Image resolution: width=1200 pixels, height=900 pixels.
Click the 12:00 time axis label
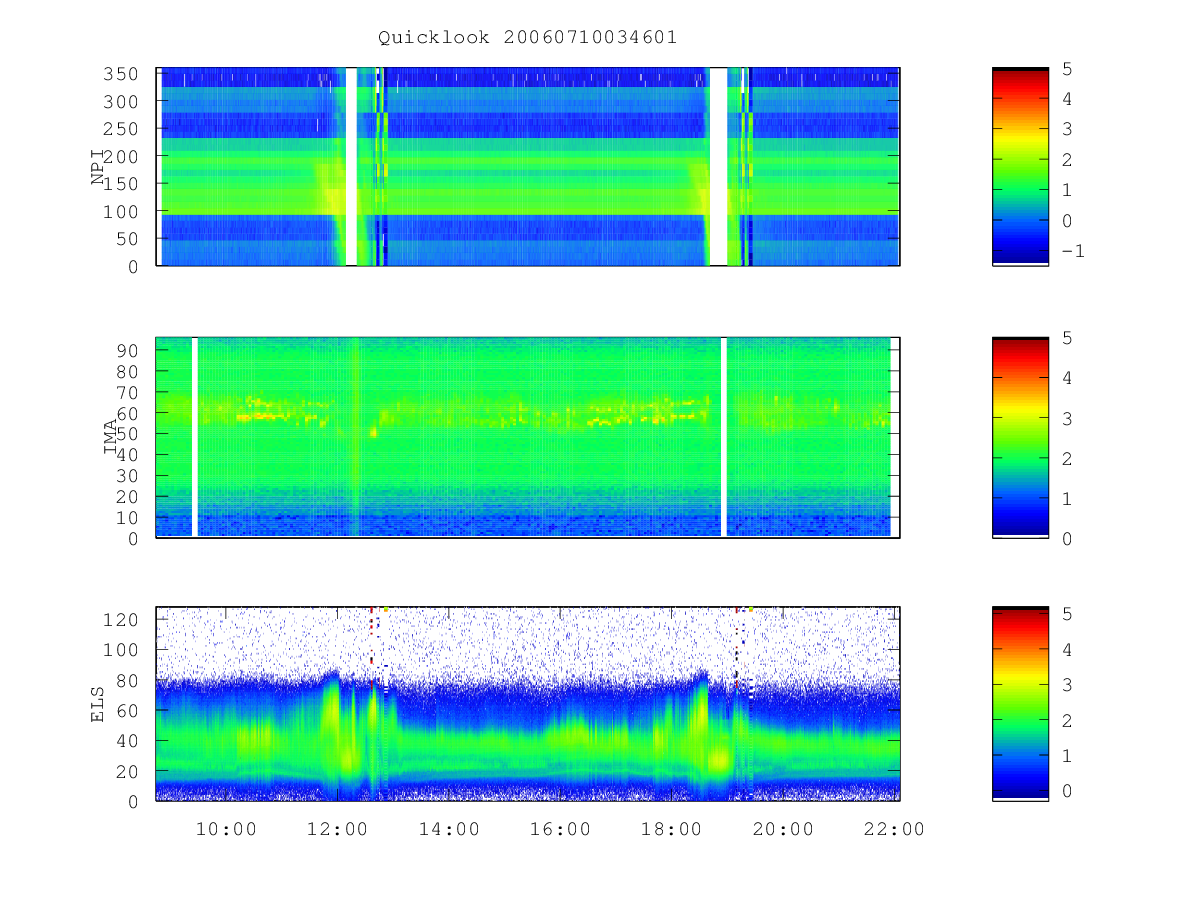tap(337, 829)
